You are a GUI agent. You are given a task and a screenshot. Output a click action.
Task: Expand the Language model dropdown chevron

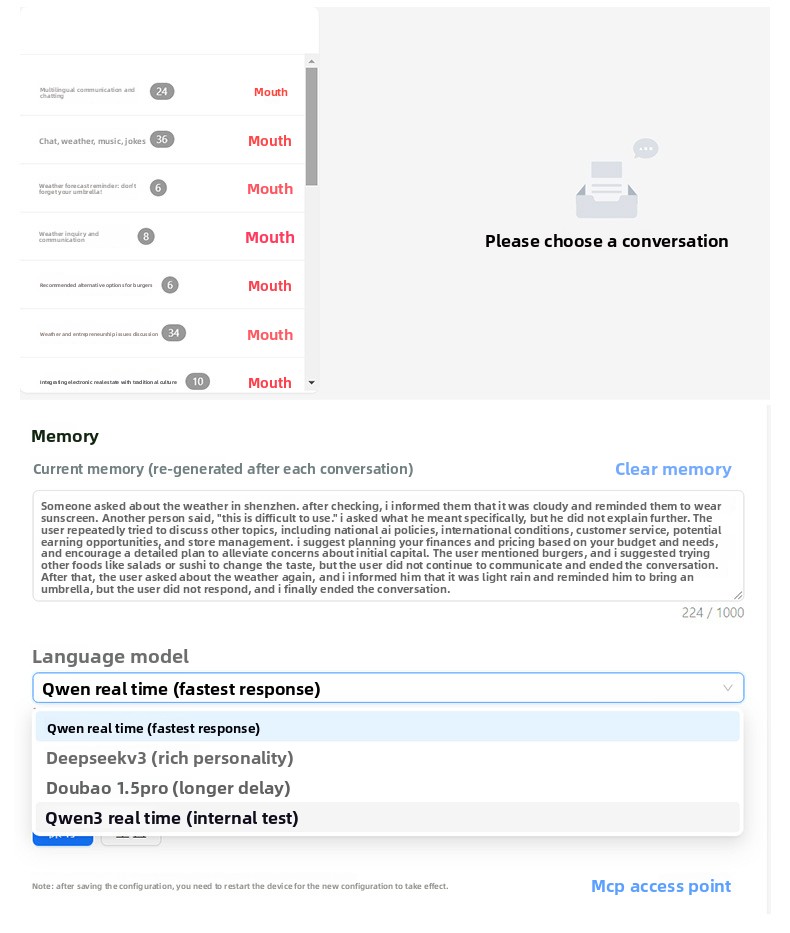point(727,688)
